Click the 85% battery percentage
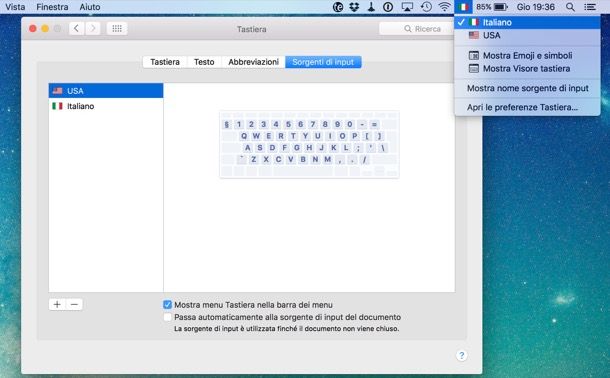The height and width of the screenshot is (378, 610). click(484, 7)
